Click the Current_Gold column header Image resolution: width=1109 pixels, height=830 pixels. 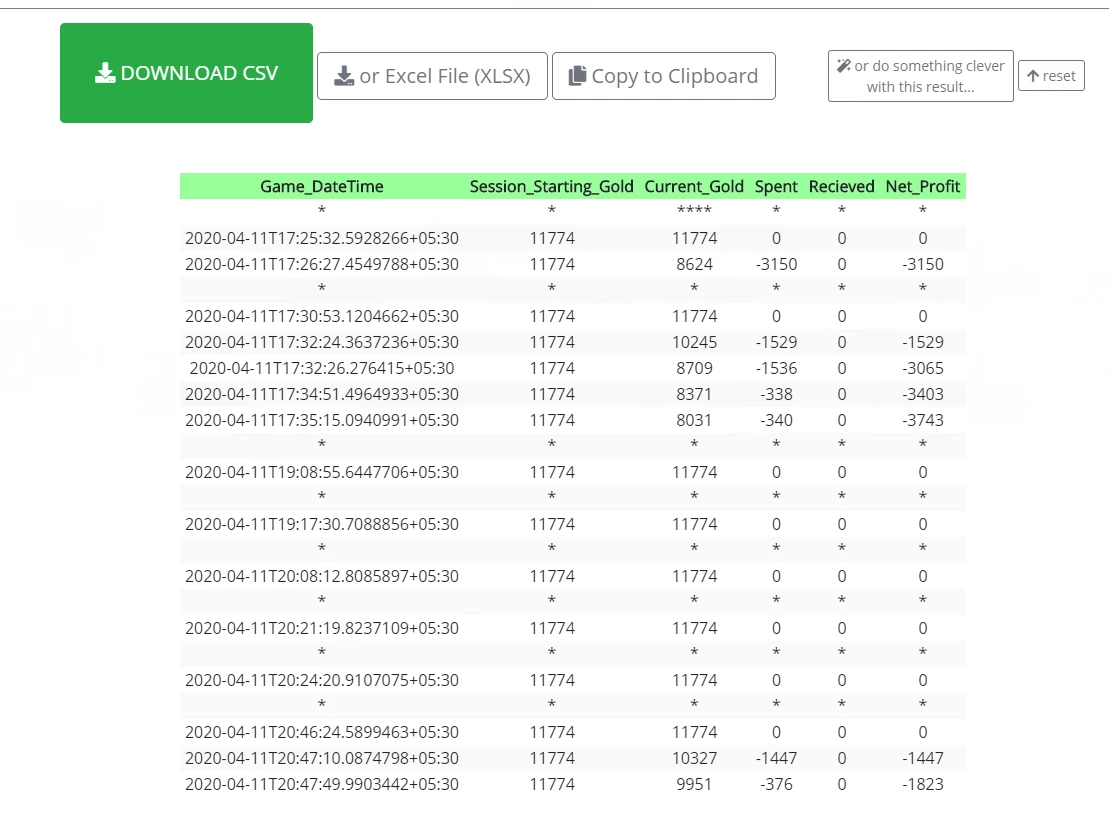694,186
